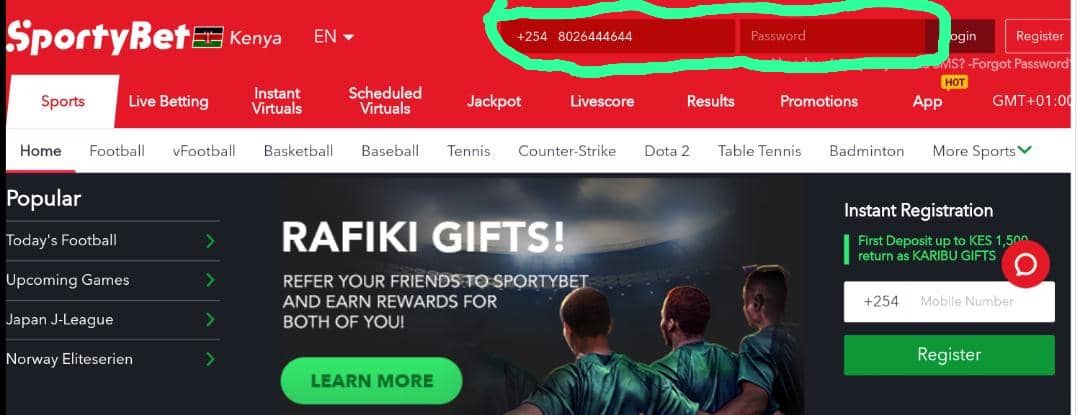Open the GMT+01:00 timezone selector
This screenshot has width=1080, height=415.
[1032, 100]
